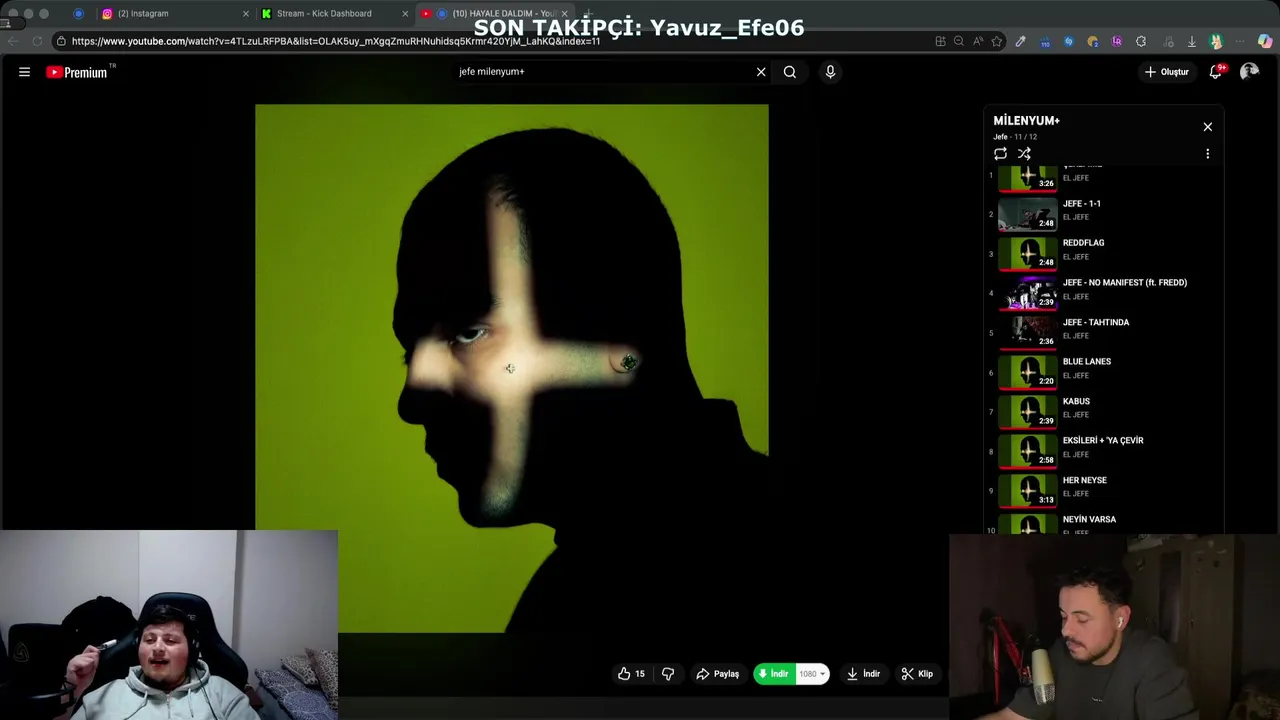
Task: Toggle playlist shuffle
Action: (x=1024, y=154)
